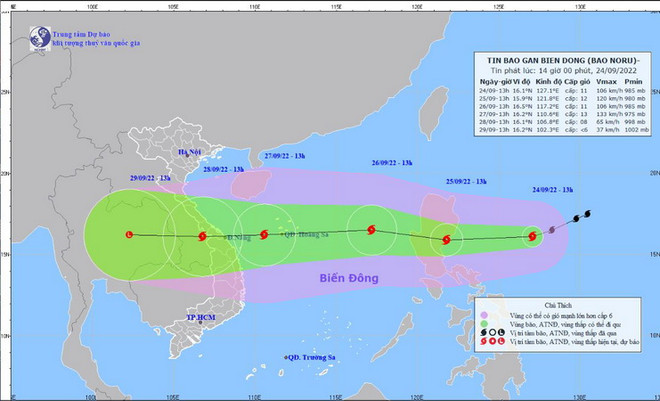The width and height of the screenshot is (660, 401).
Task: Click the national weather forecast center logo
Action: coord(40,36)
